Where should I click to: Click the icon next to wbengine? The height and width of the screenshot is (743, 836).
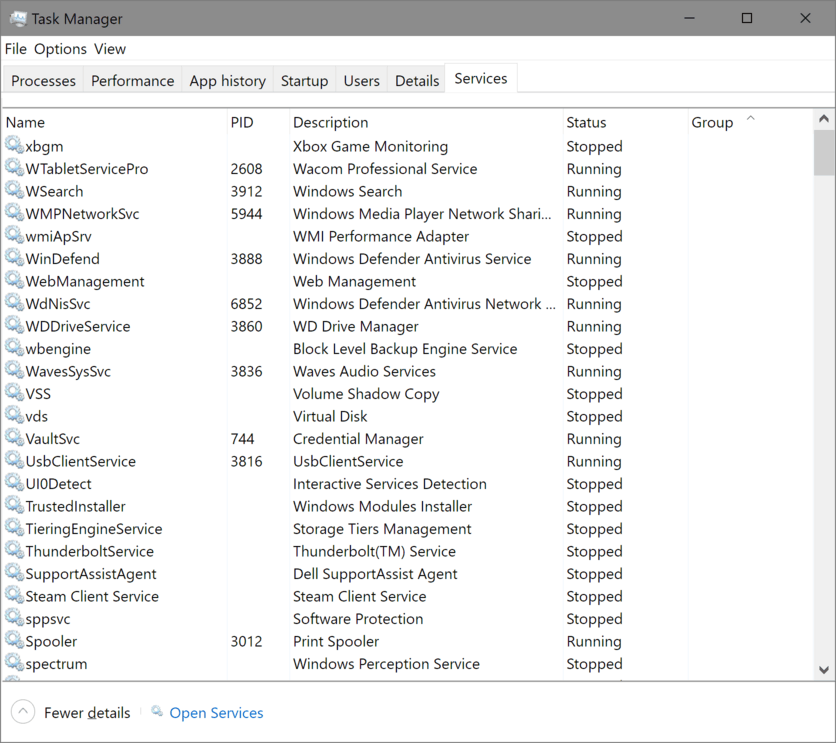point(14,348)
